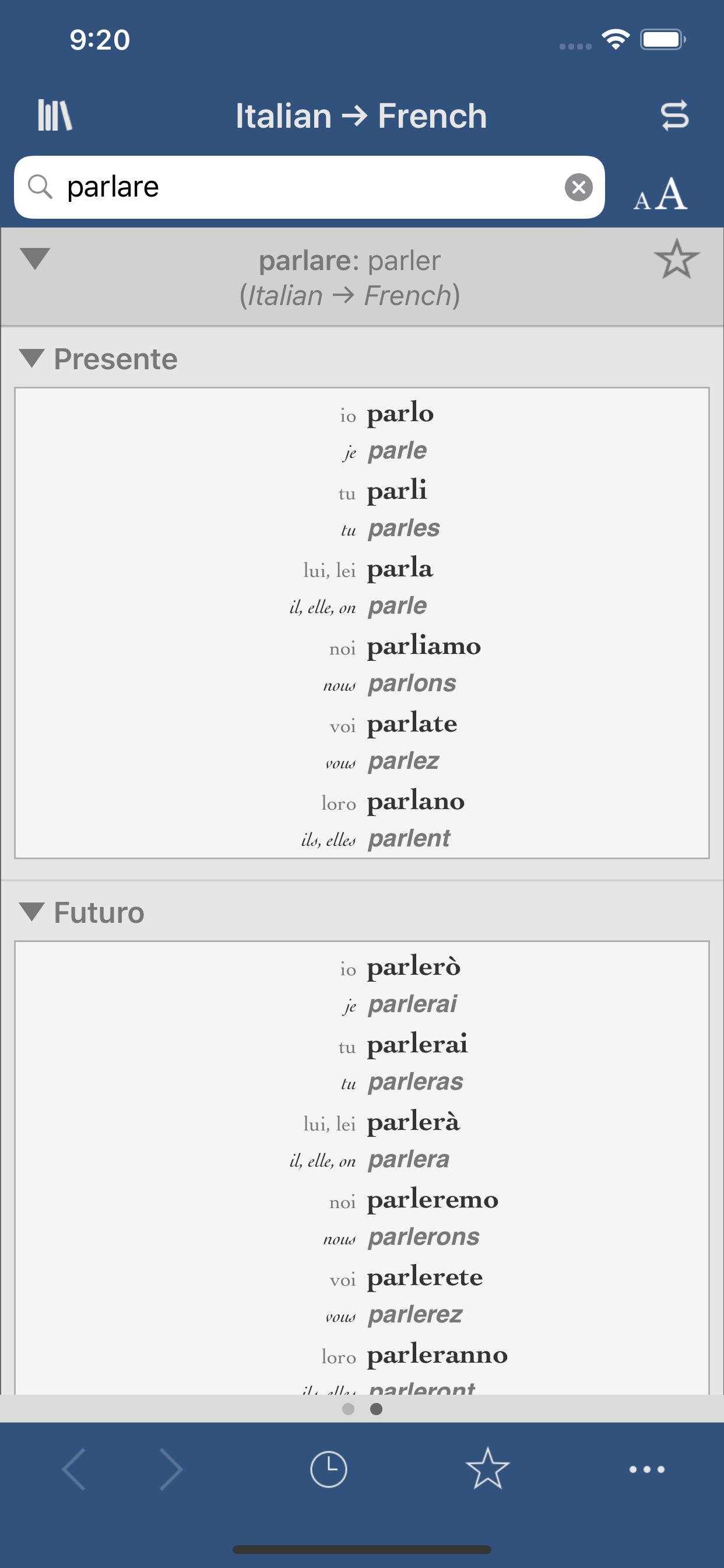
Task: Collapse the Presente section
Action: [31, 358]
